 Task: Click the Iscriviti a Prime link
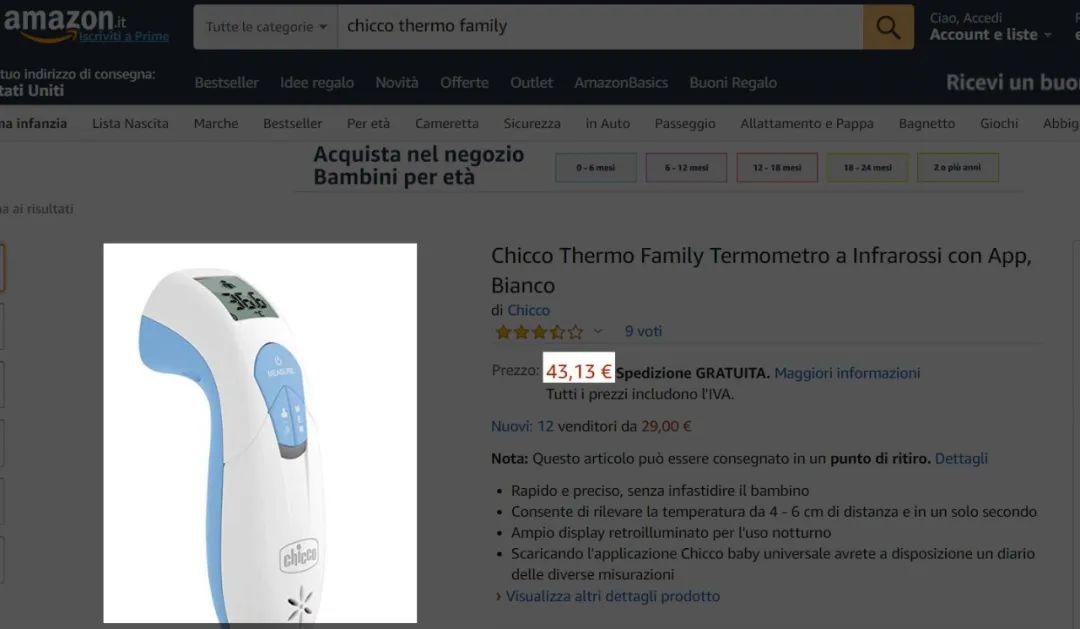click(x=124, y=37)
